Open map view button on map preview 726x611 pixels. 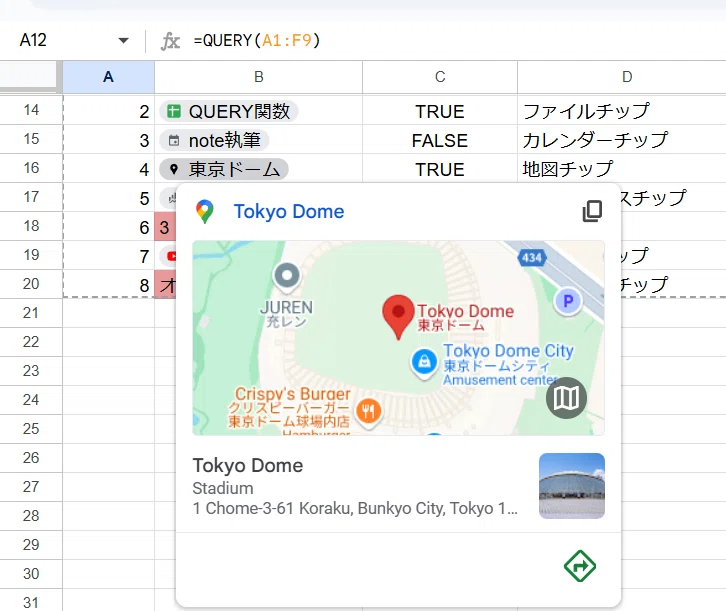click(x=566, y=398)
